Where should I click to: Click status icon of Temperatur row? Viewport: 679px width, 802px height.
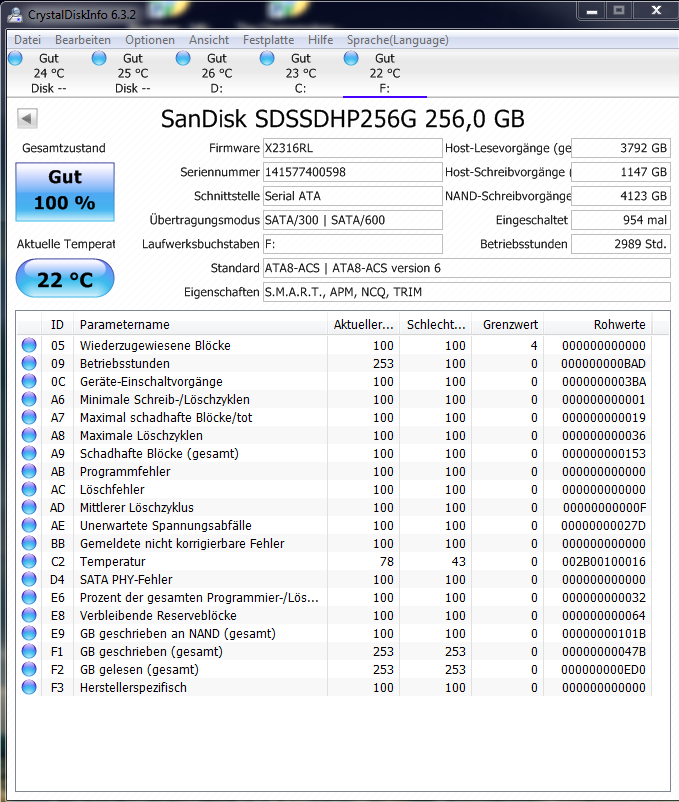click(29, 561)
